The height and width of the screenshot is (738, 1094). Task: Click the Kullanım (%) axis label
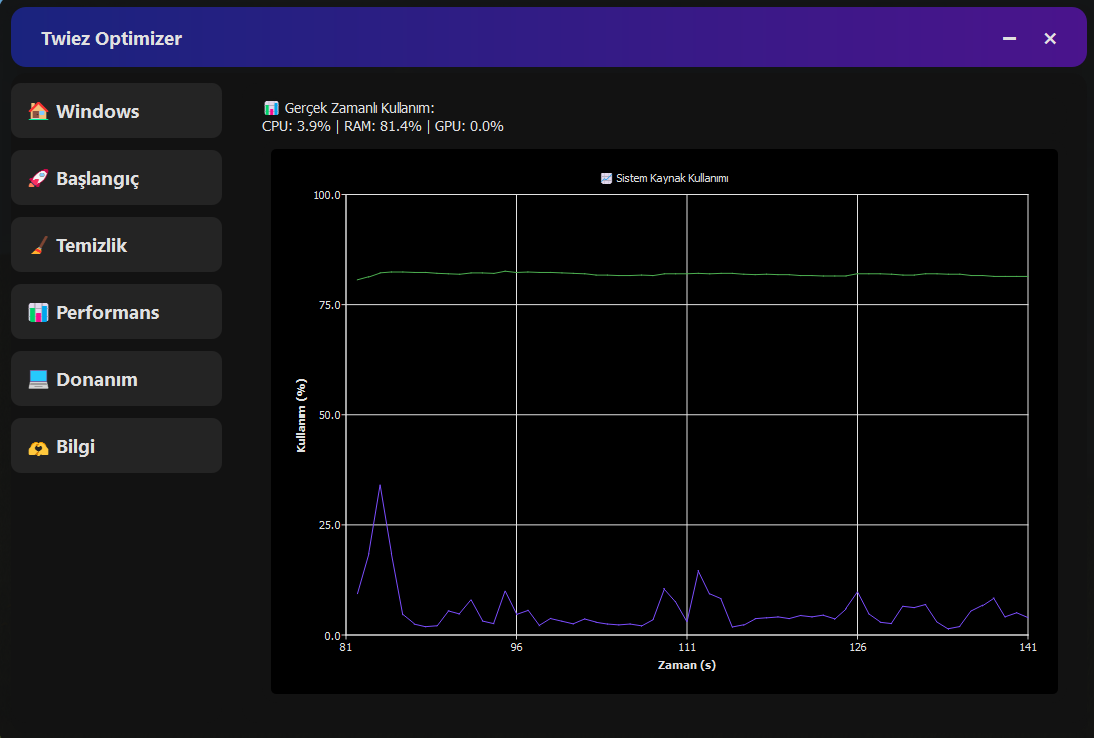301,416
